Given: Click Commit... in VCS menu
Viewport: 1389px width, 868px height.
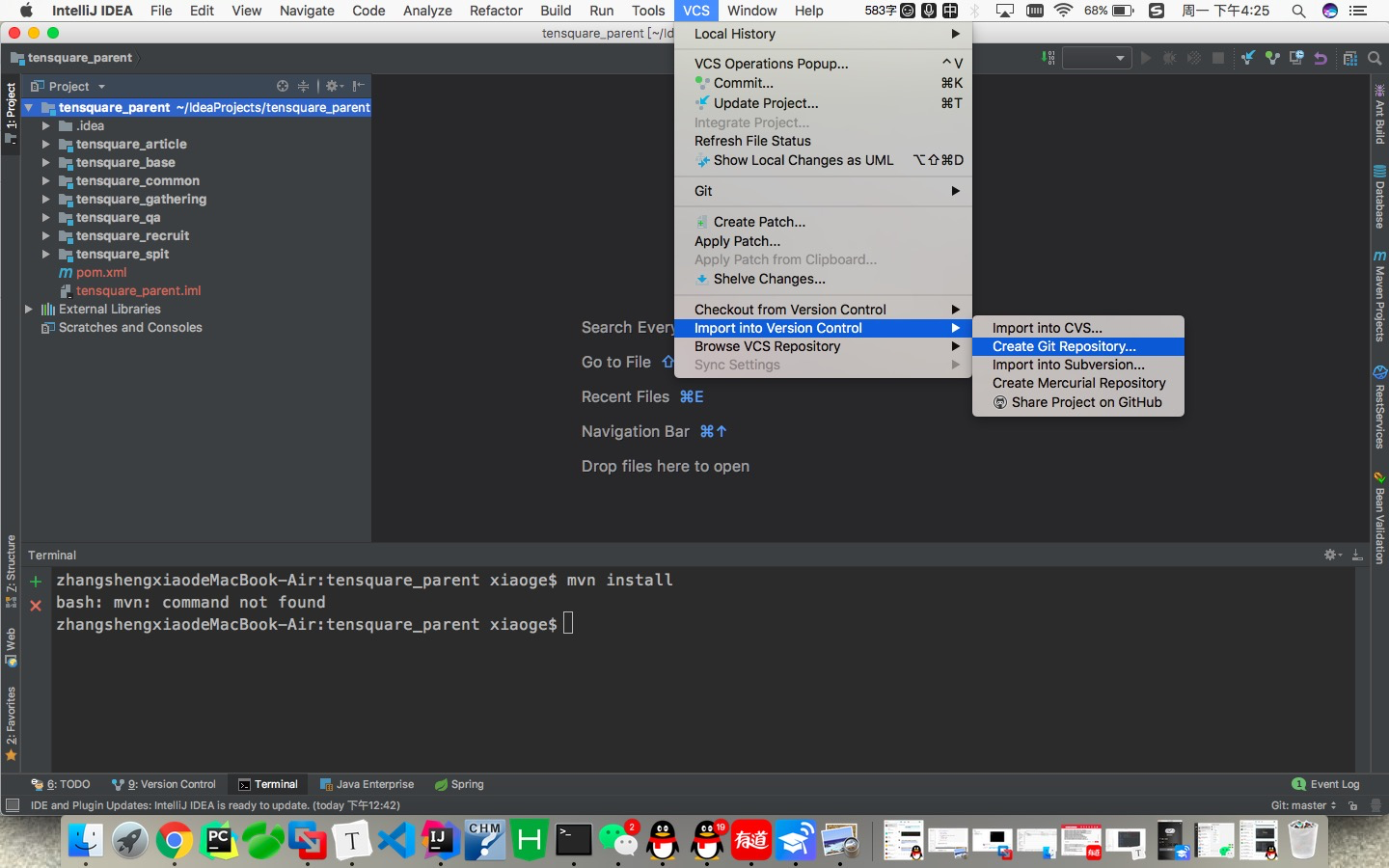Looking at the screenshot, I should (823, 83).
